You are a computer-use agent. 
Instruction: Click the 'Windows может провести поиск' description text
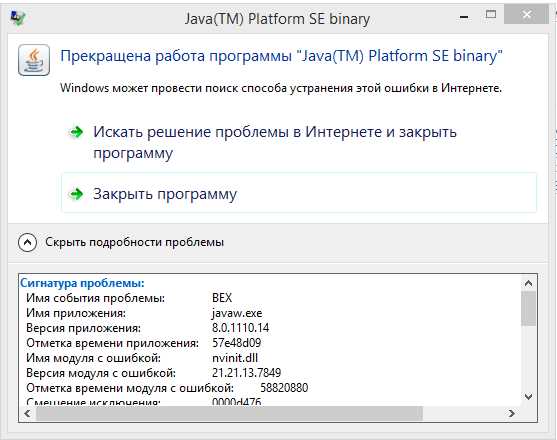281,88
